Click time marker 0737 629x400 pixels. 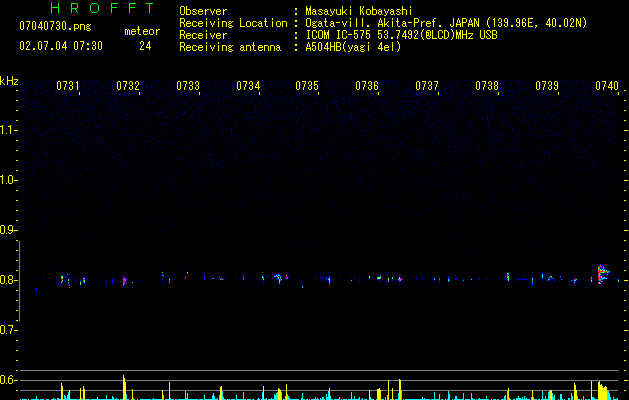[x=427, y=86]
